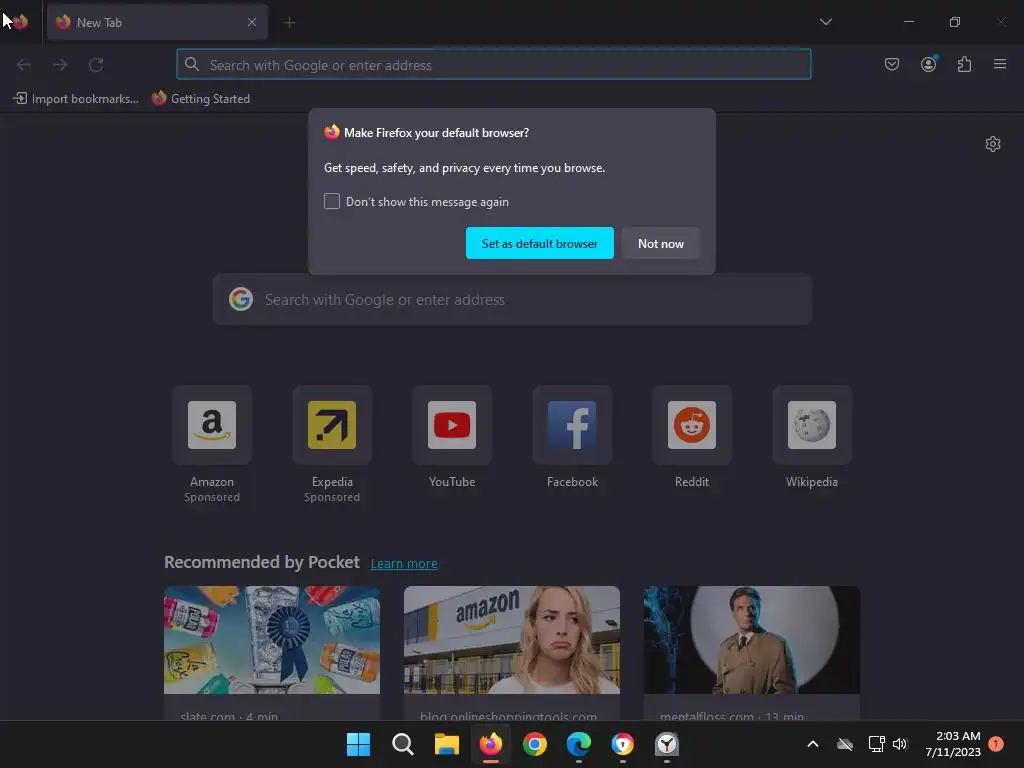
Task: Open the Extensions puzzle icon
Action: [964, 64]
